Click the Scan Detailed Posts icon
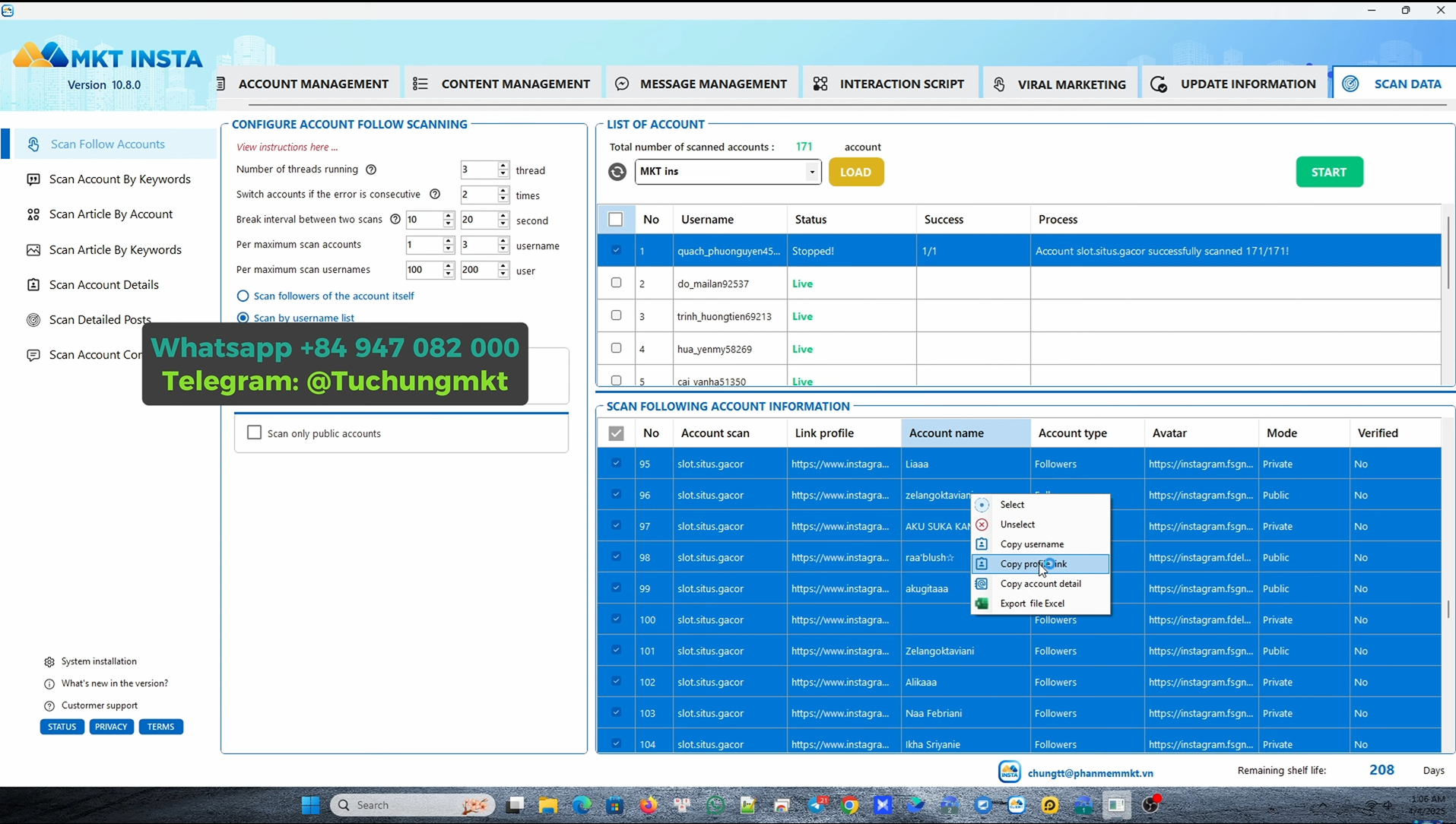1456x824 pixels. click(x=33, y=320)
